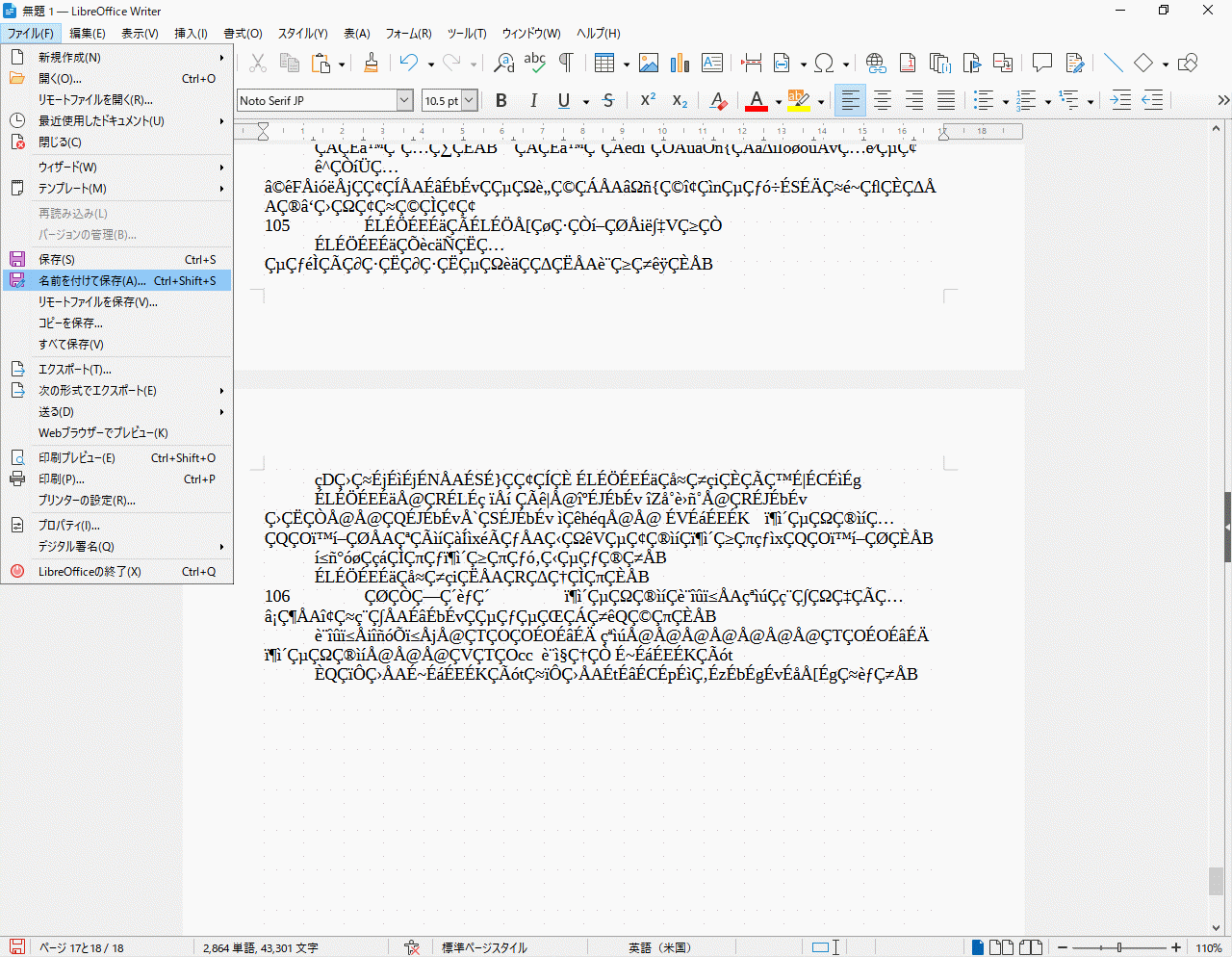This screenshot has width=1232, height=957.
Task: Click the Clone Formatting paintbrush icon
Action: pyautogui.click(x=371, y=64)
